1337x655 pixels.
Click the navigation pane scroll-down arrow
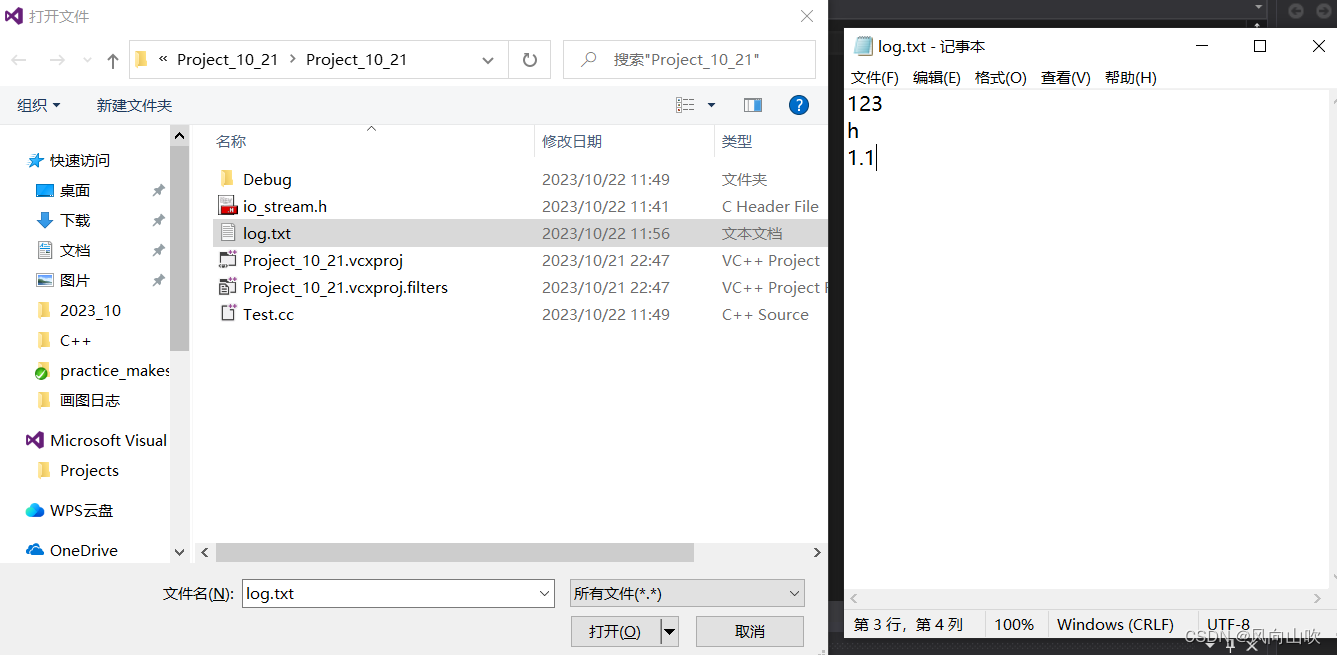coord(179,552)
